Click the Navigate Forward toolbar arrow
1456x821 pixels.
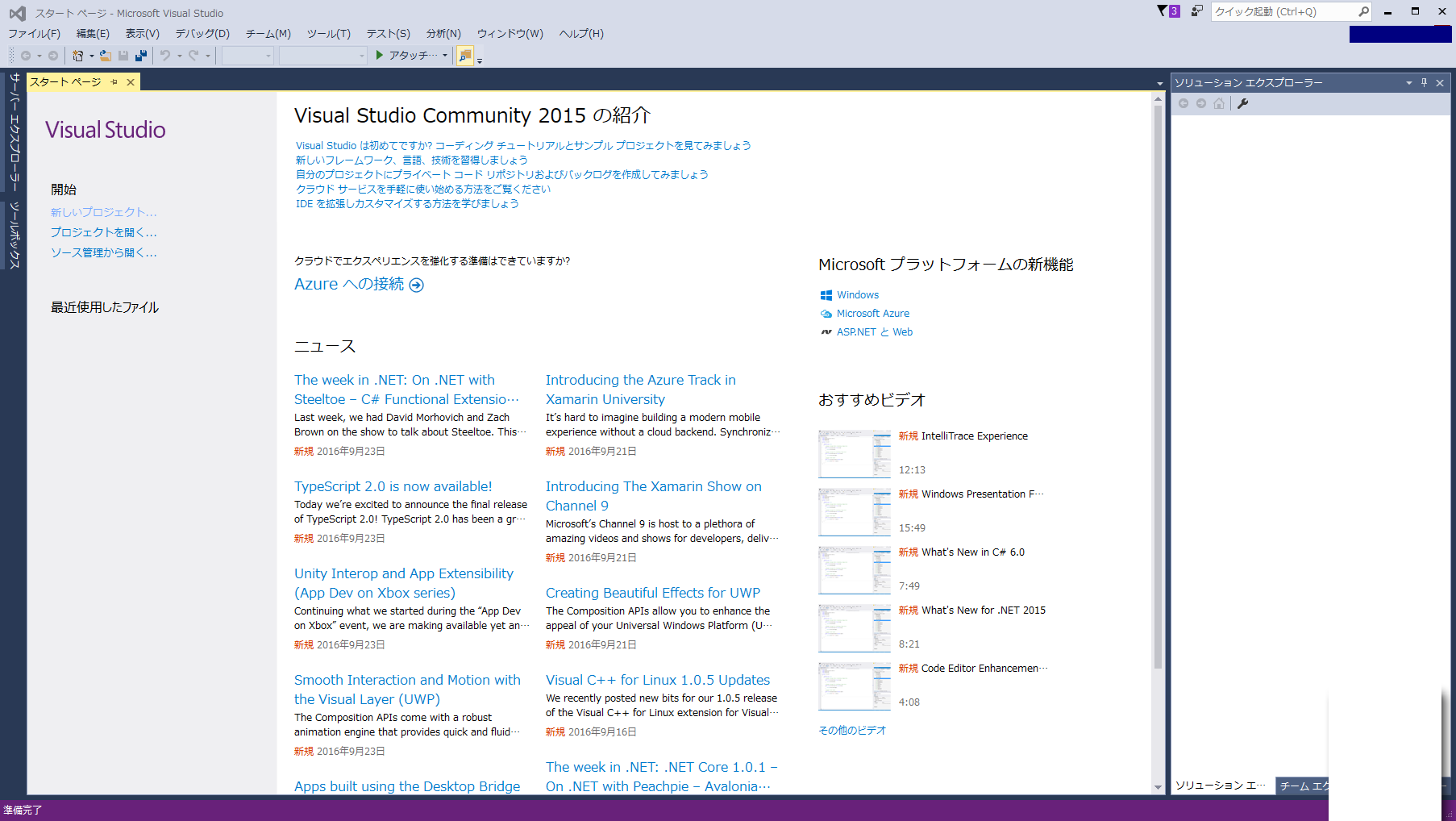(53, 56)
